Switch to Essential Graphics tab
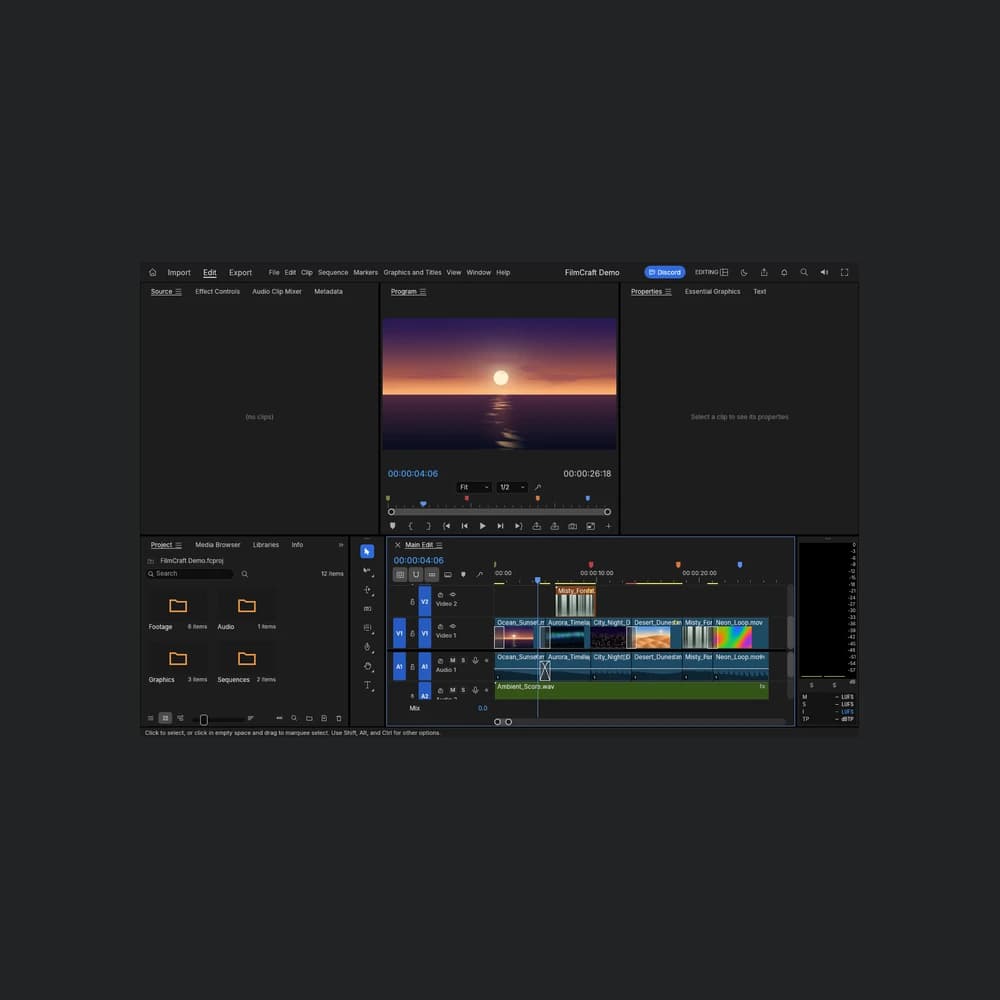The image size is (1000, 1000). tap(712, 291)
